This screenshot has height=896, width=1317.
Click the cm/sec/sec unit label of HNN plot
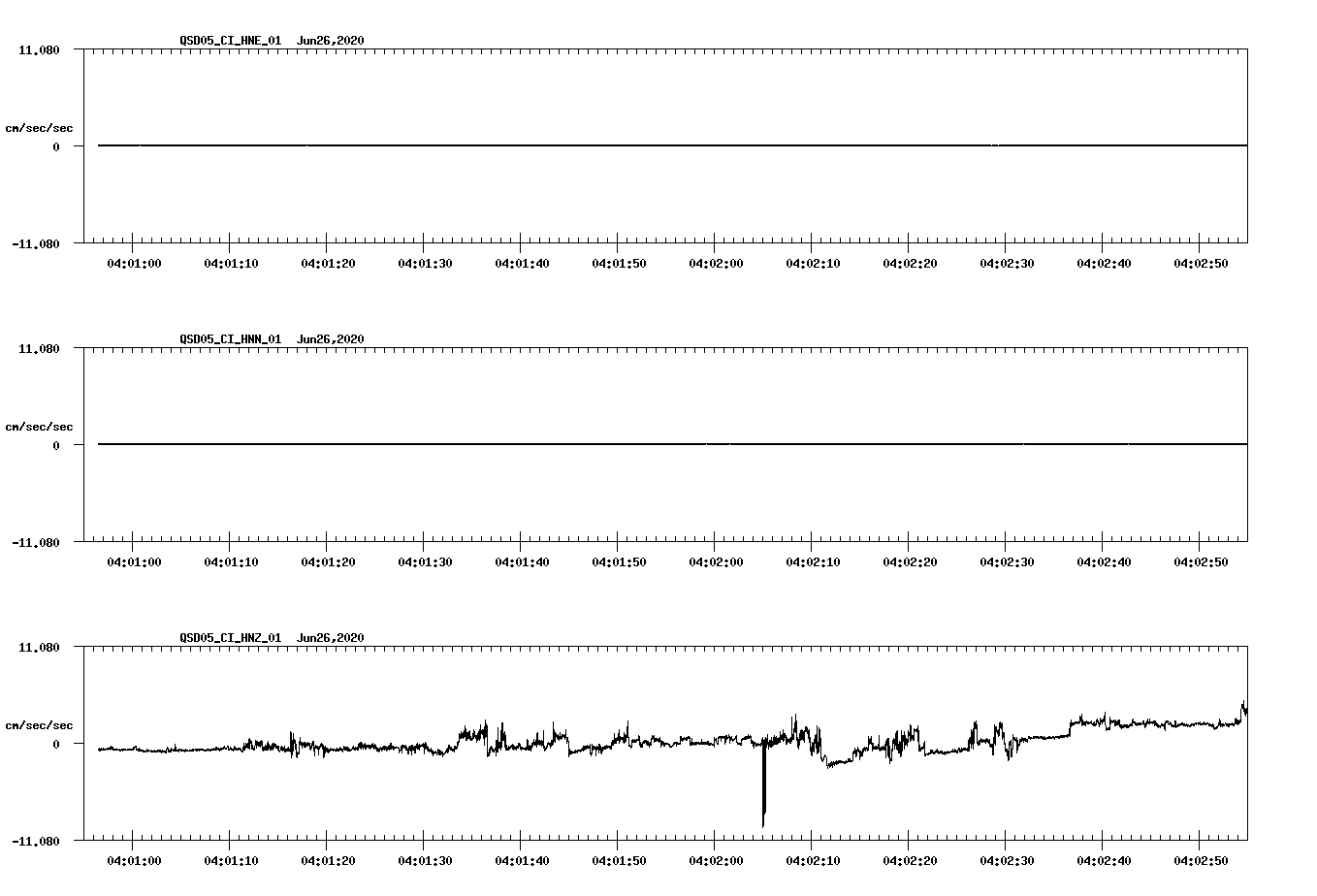pos(39,427)
